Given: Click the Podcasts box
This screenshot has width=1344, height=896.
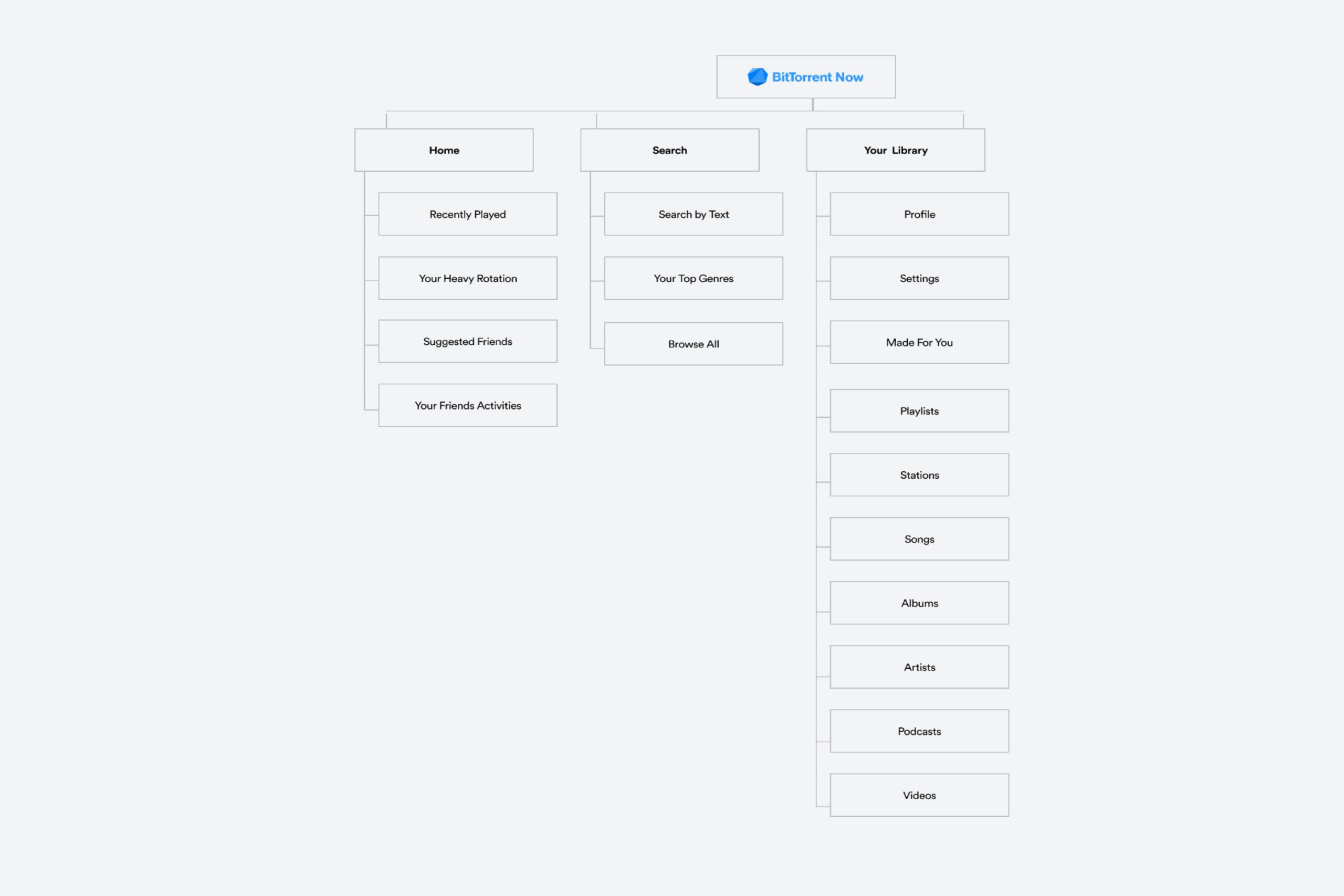Looking at the screenshot, I should click(919, 731).
